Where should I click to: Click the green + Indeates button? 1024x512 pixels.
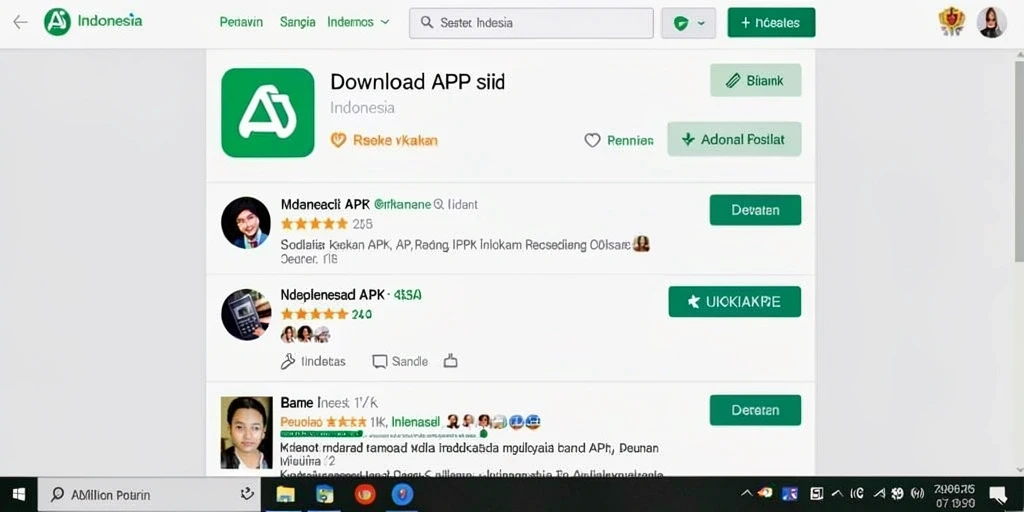[x=771, y=22]
